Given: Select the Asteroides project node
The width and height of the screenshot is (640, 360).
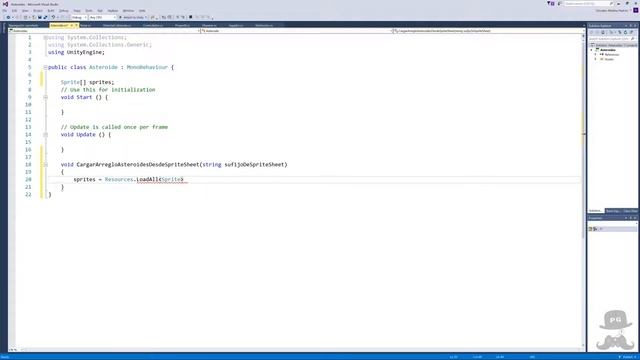Looking at the screenshot, I should click(608, 50).
